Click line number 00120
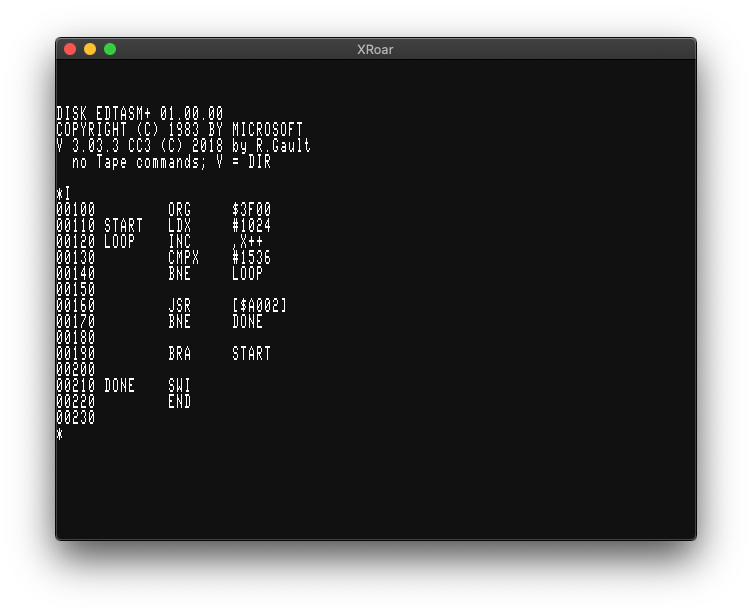Viewport: 752px width, 614px height. [75, 241]
